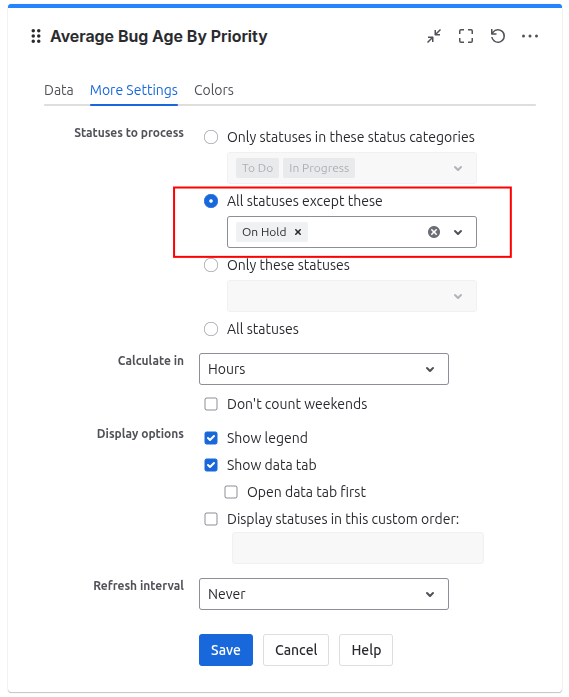Click the Cancel button
569x697 pixels.
(x=296, y=650)
